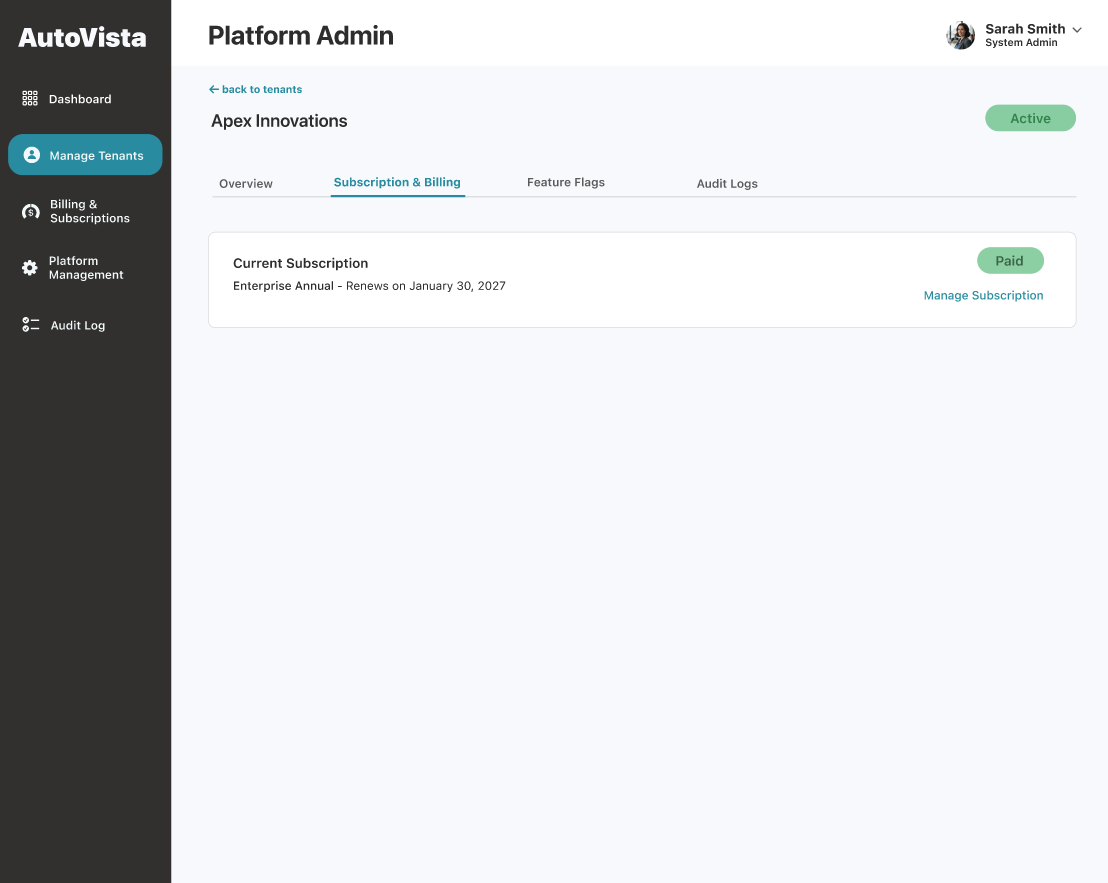Click the Manage Tenants person icon
The width and height of the screenshot is (1108, 883).
[31, 155]
